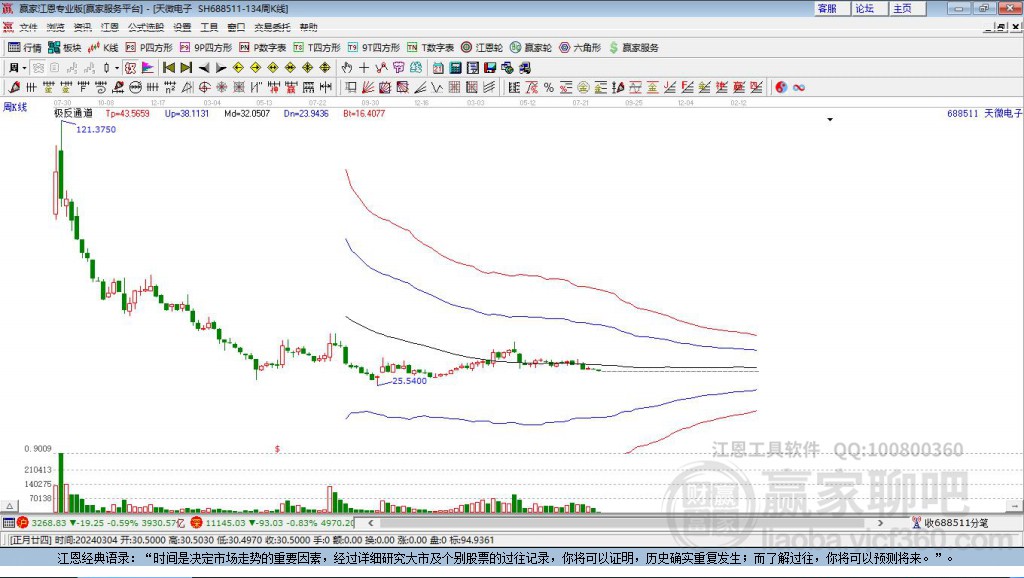Click the 深 Shenzhen index badge
Viewport: 1024px width, 578px height.
[x=197, y=523]
